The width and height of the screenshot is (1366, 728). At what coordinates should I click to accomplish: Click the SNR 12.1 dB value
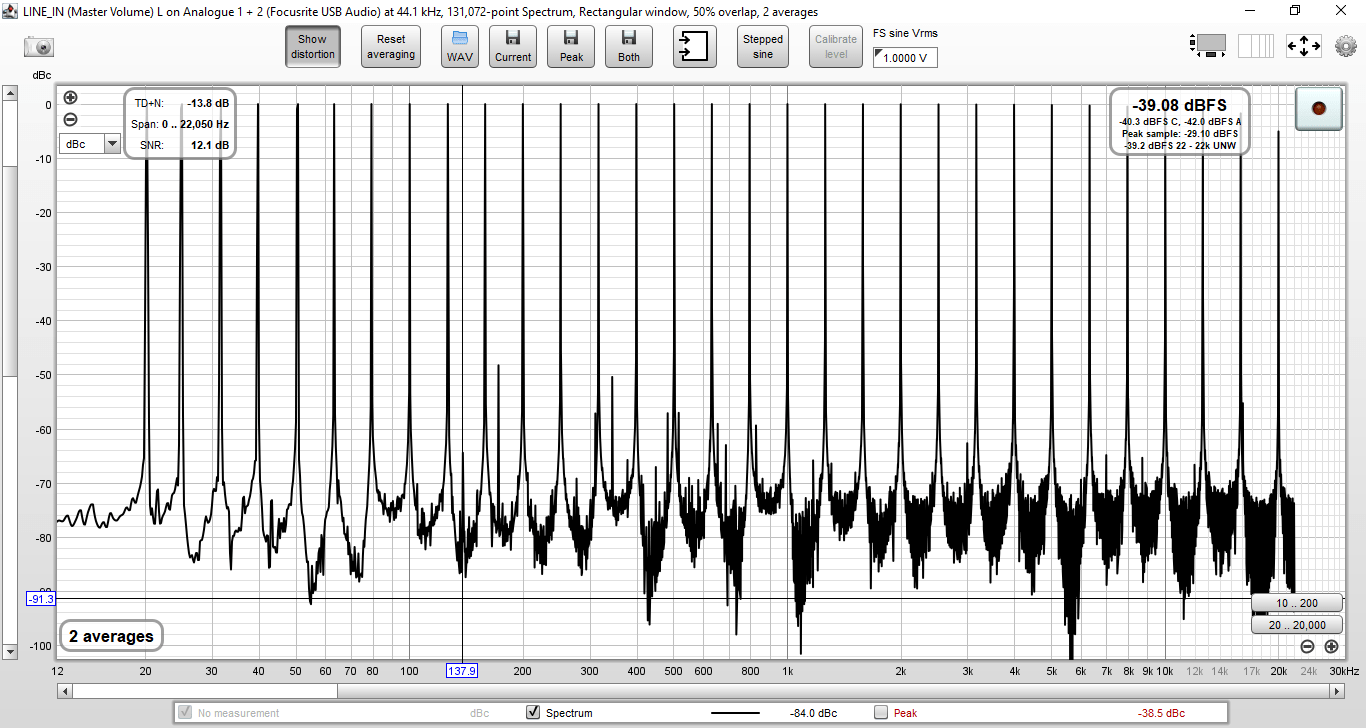210,145
